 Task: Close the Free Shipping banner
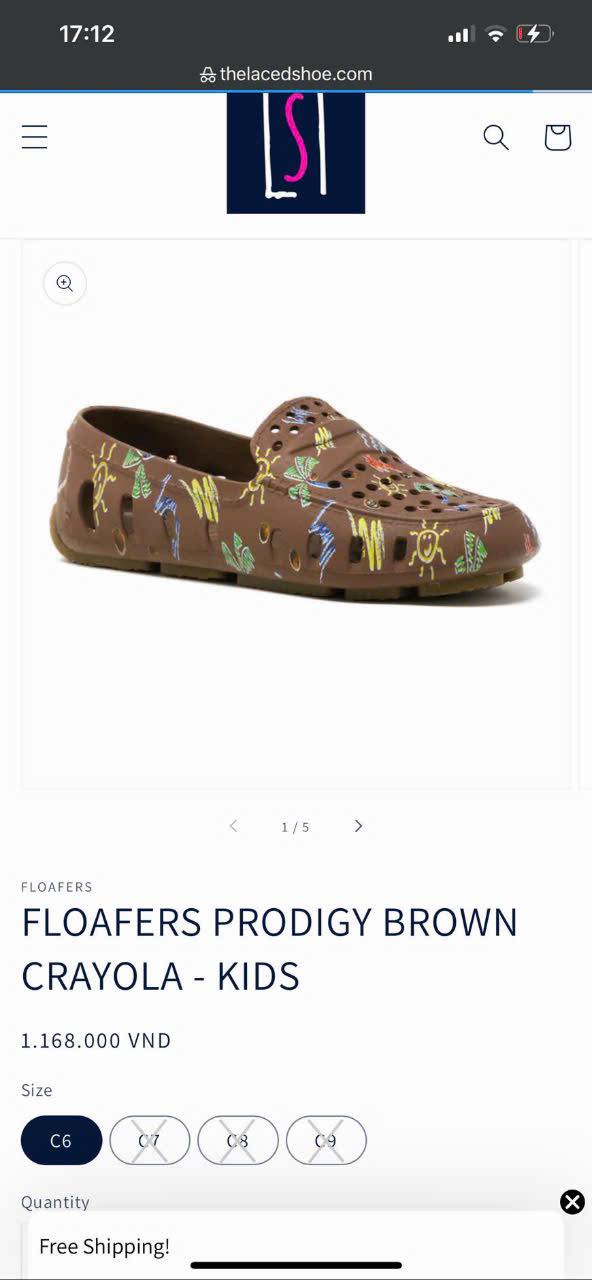pyautogui.click(x=572, y=1202)
